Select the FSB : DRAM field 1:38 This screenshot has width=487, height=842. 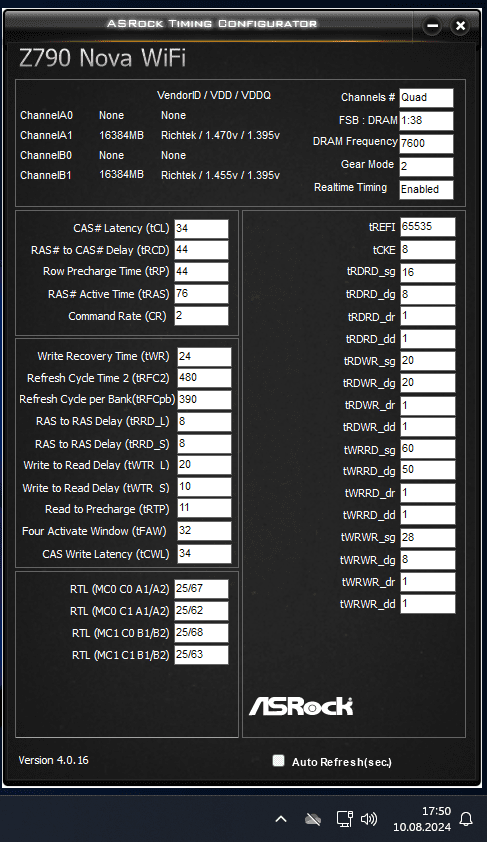click(x=426, y=121)
